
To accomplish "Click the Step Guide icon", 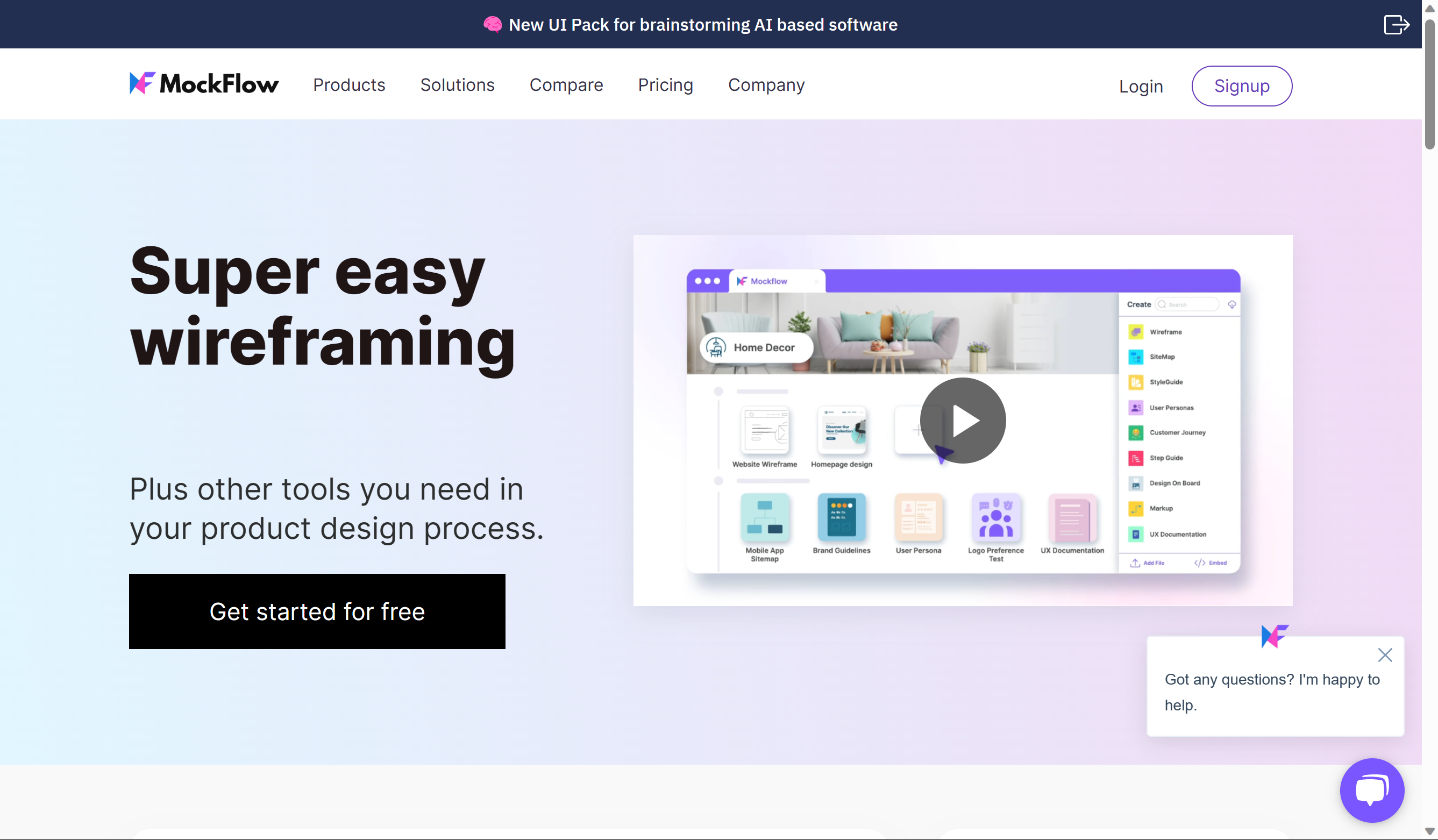I will pyautogui.click(x=1136, y=458).
